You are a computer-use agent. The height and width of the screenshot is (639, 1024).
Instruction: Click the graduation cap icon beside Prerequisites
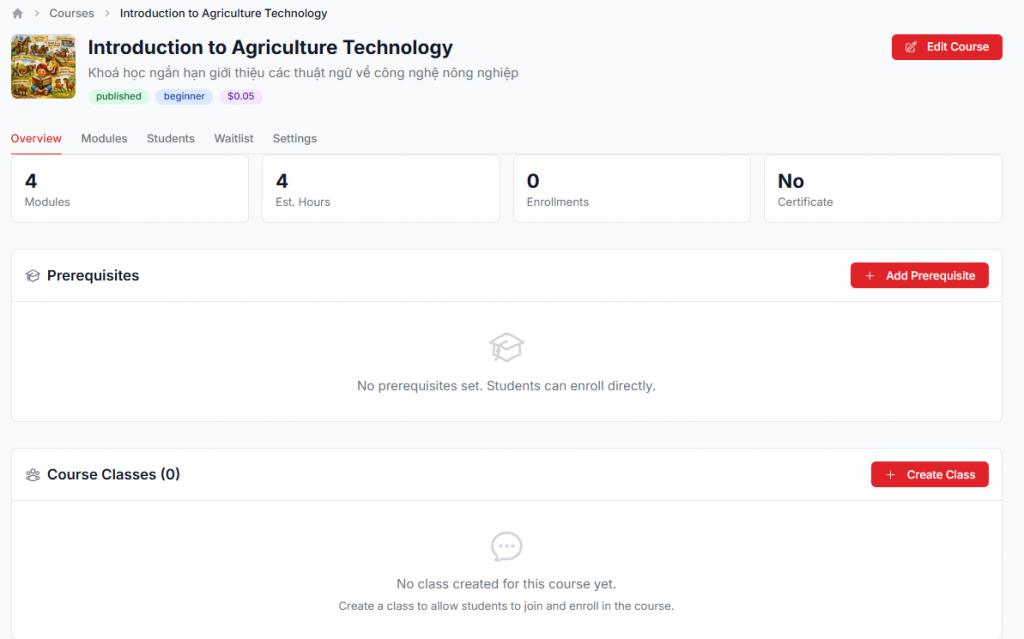tap(33, 276)
